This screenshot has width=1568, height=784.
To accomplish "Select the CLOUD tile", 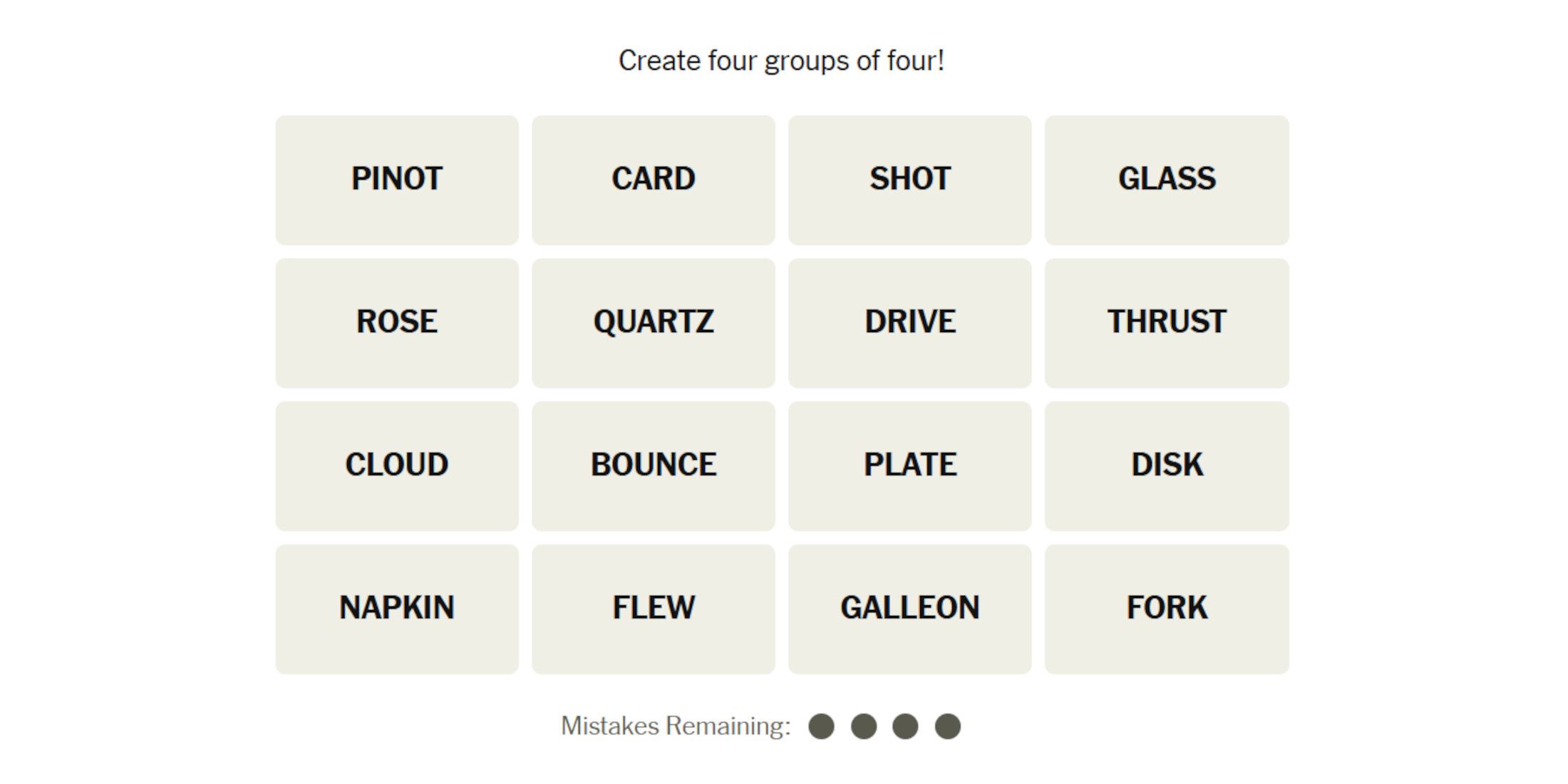I will click(x=397, y=466).
